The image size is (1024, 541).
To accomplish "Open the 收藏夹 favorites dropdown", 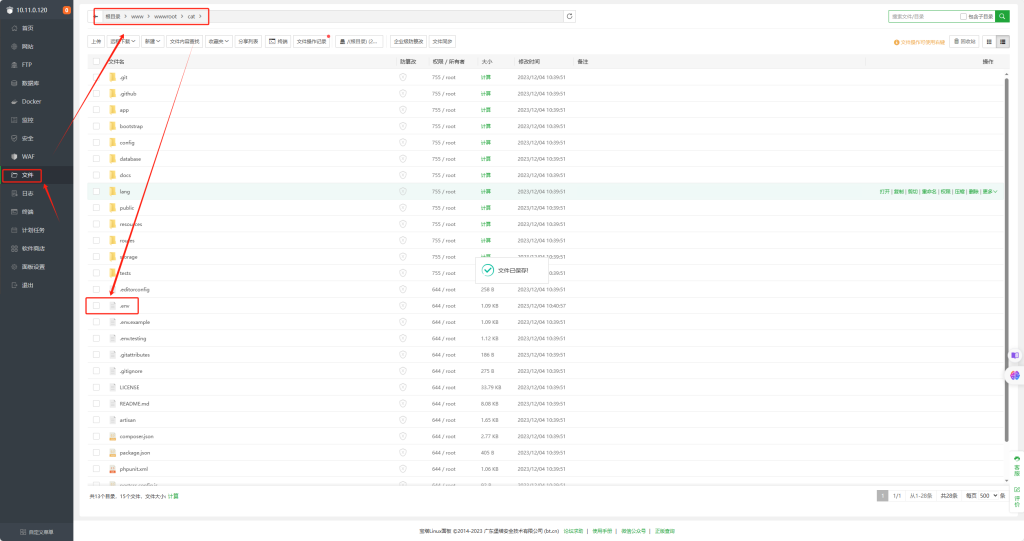I will tap(218, 41).
